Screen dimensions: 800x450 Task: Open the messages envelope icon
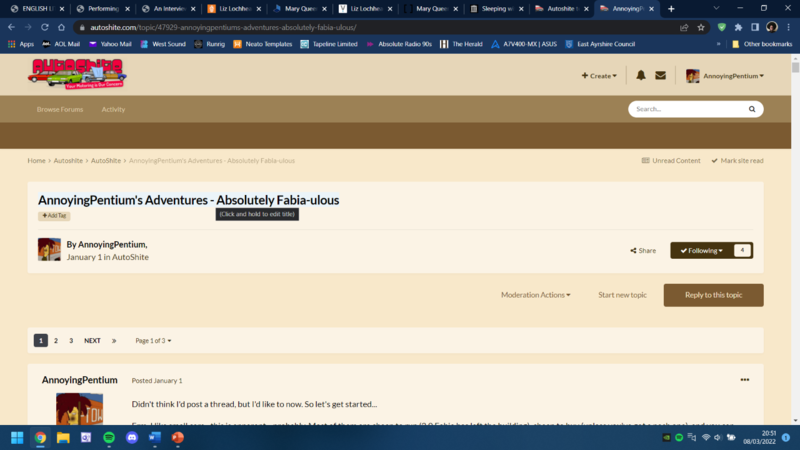[660, 76]
